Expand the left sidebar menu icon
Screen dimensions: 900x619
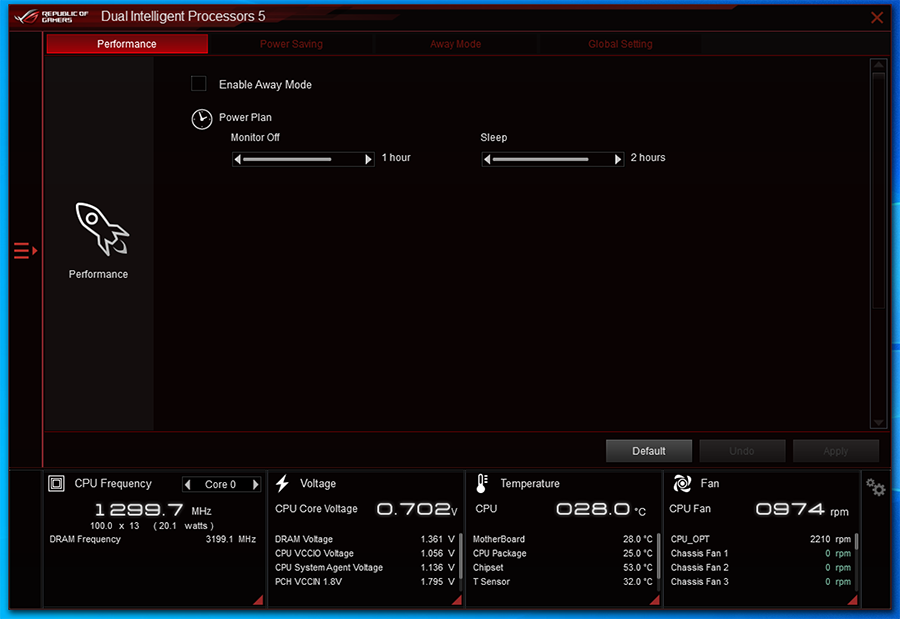(x=25, y=250)
